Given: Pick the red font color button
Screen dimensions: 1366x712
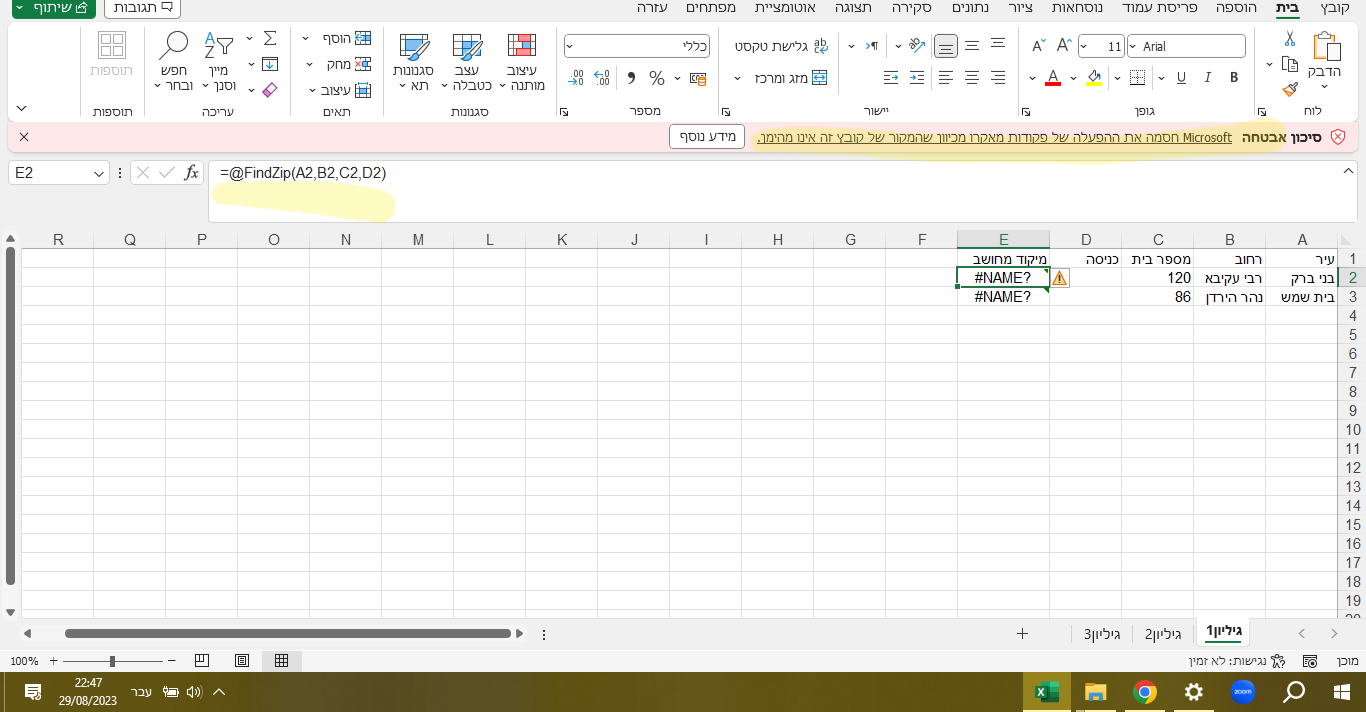Looking at the screenshot, I should pyautogui.click(x=1052, y=78).
